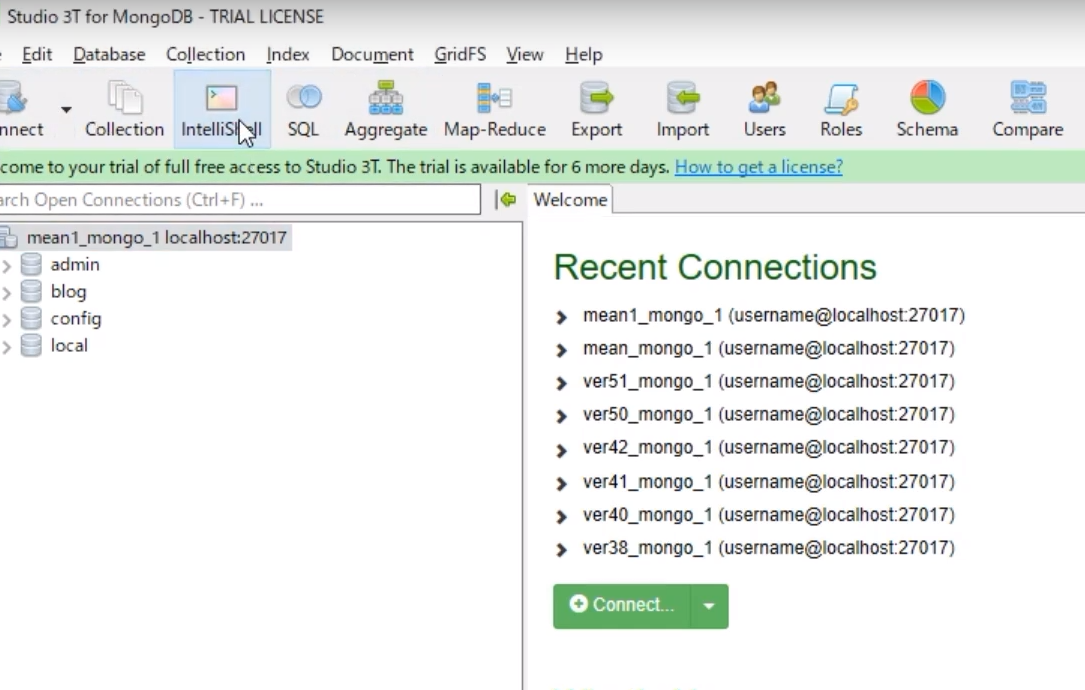
Task: Open the Document menu
Action: 372,54
